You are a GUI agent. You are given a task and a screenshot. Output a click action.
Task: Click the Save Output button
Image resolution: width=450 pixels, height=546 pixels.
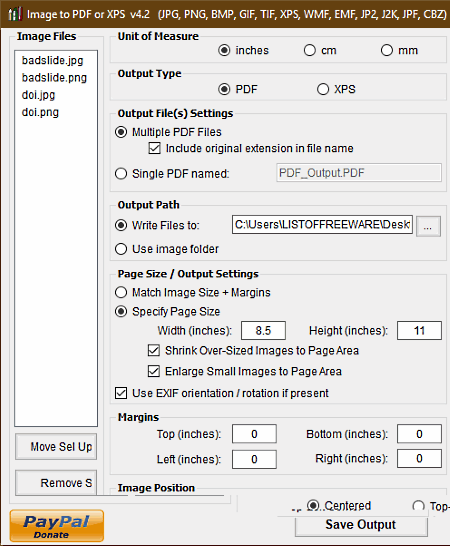tap(361, 525)
